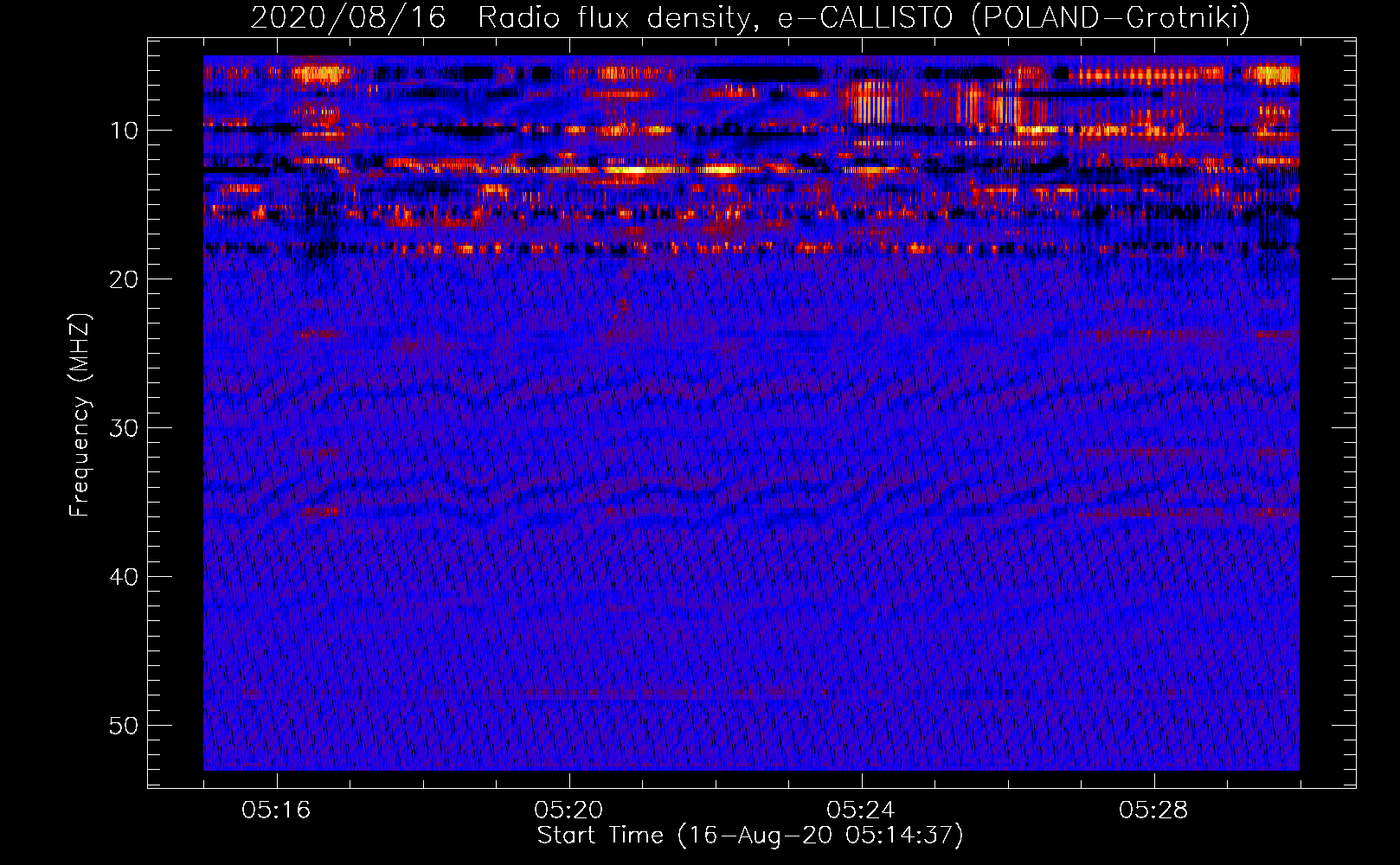Image resolution: width=1400 pixels, height=865 pixels.
Task: Click the '40' frequency axis label
Action: 125,577
